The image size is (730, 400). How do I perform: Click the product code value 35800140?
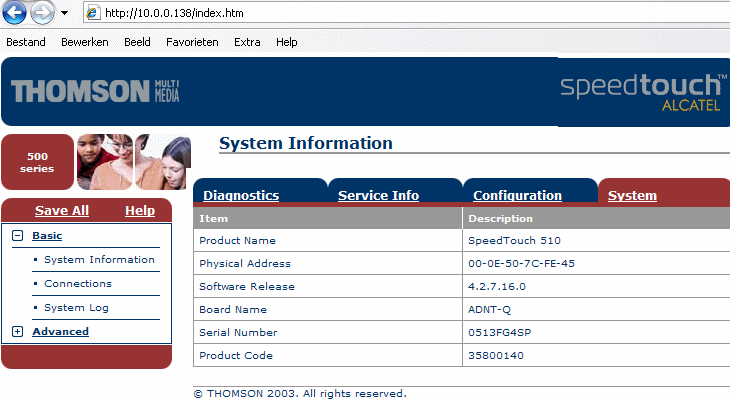496,355
